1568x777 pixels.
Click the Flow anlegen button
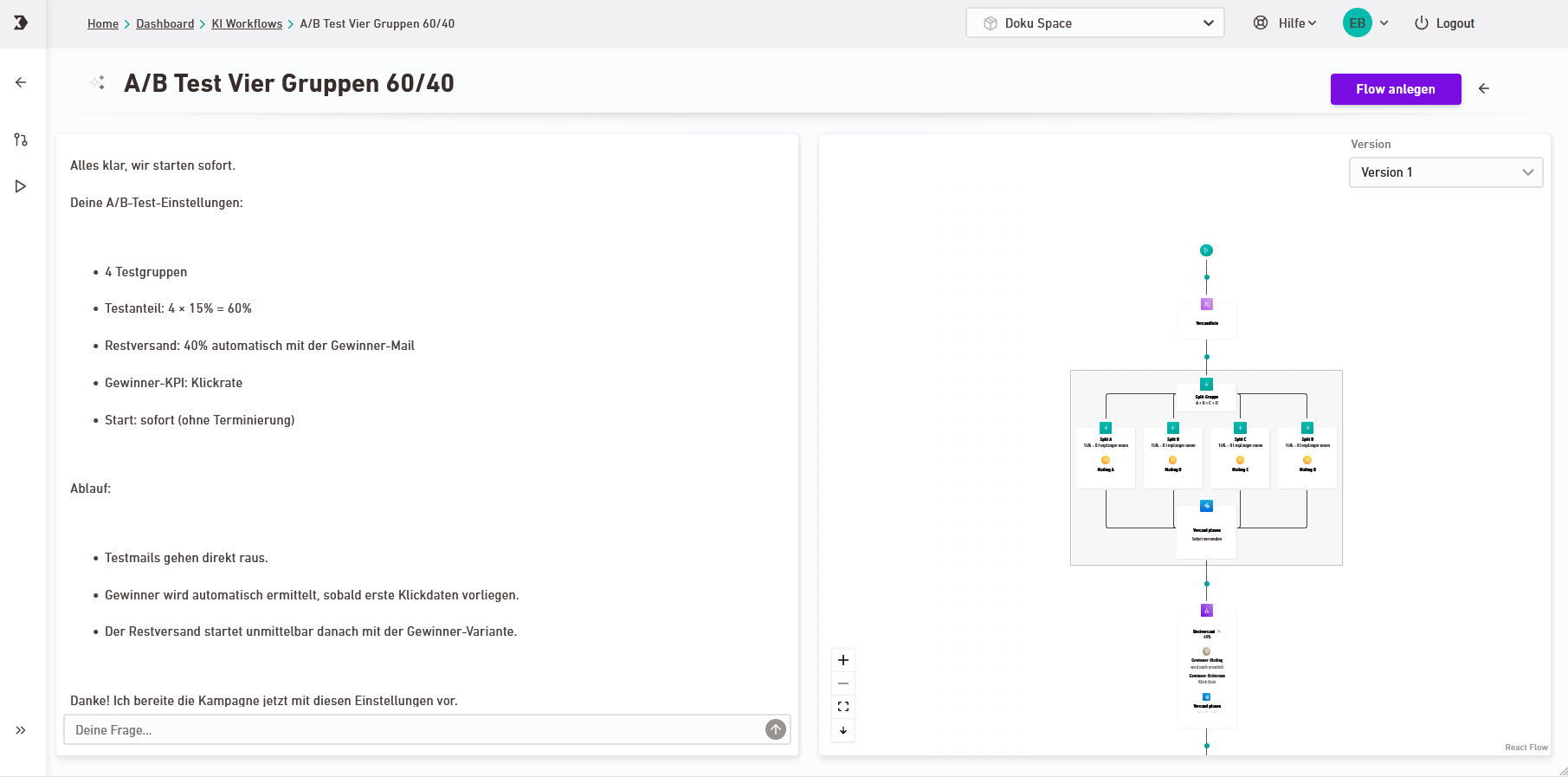[1395, 89]
